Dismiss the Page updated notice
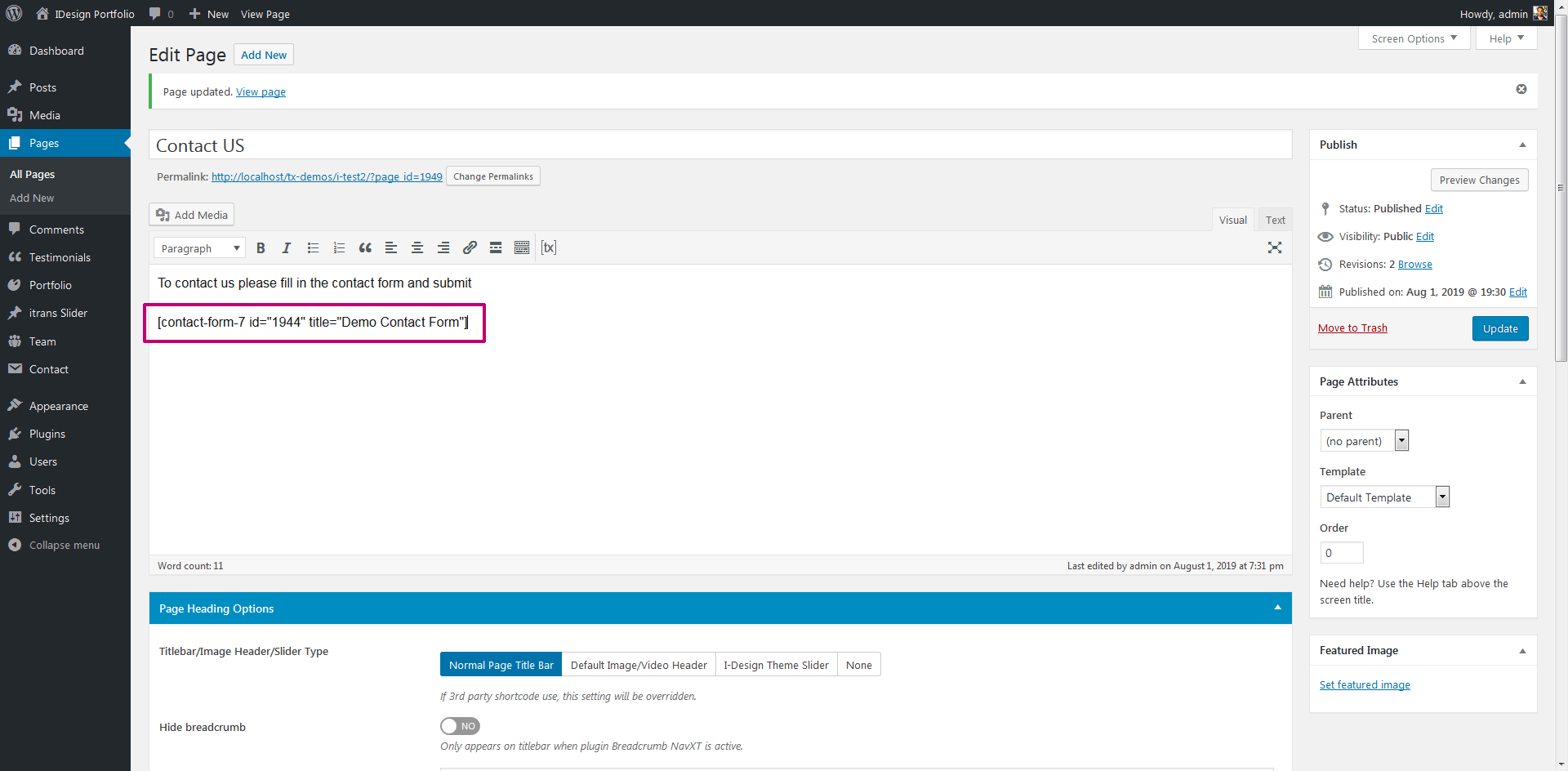Viewport: 1568px width, 771px height. point(1521,89)
